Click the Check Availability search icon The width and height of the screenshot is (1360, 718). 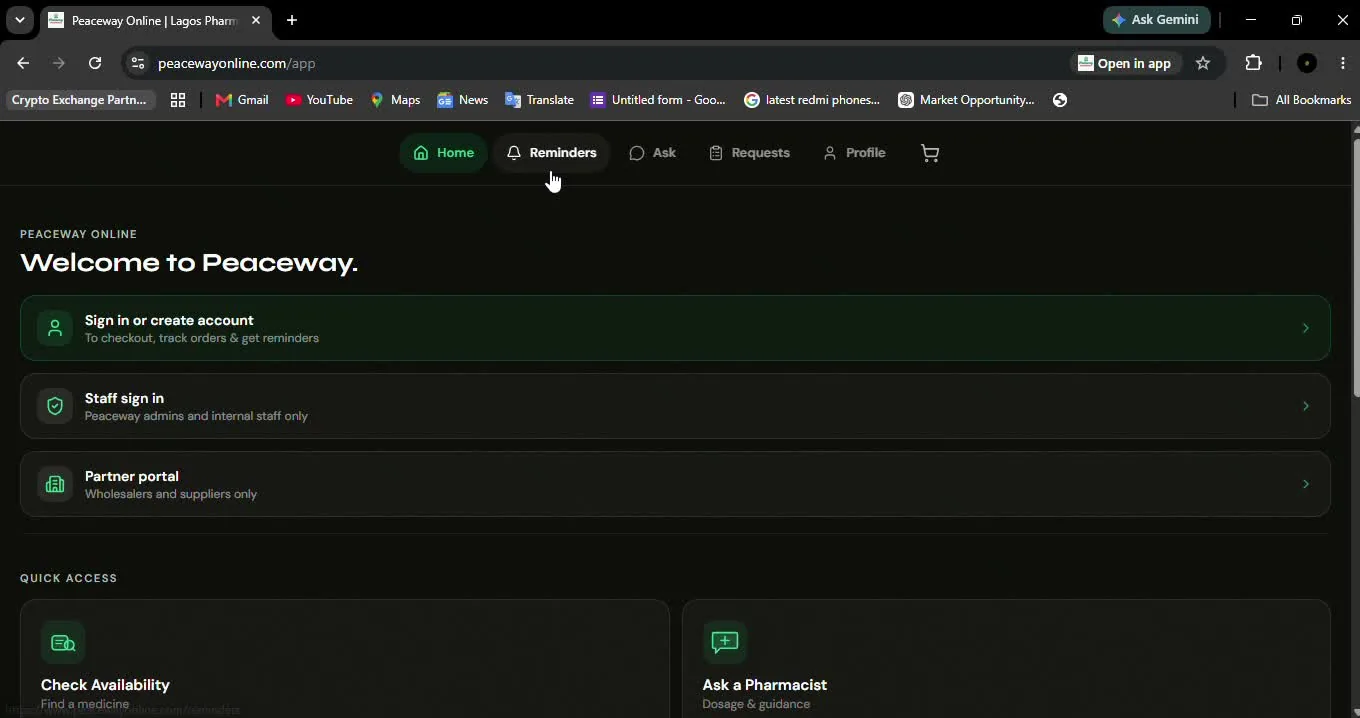(x=63, y=642)
